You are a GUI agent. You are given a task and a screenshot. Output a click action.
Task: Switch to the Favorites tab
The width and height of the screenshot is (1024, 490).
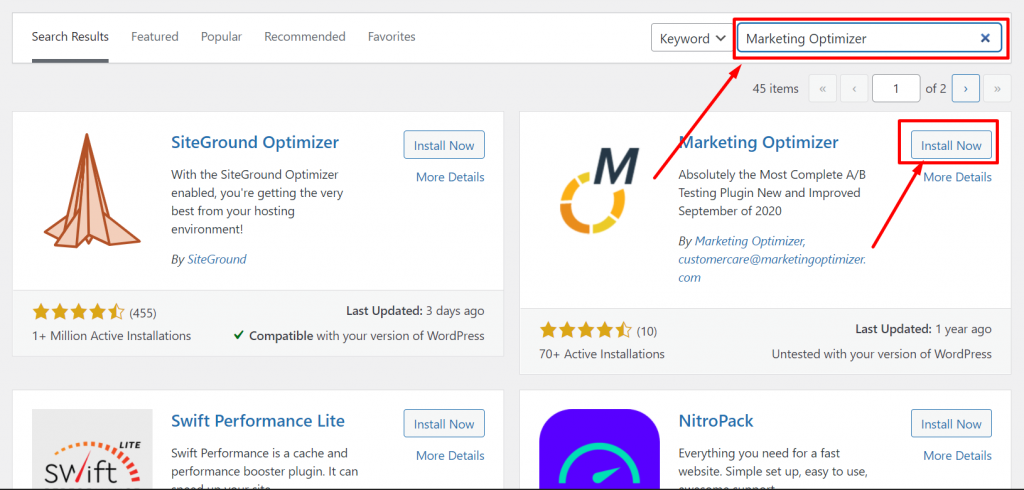pyautogui.click(x=391, y=37)
